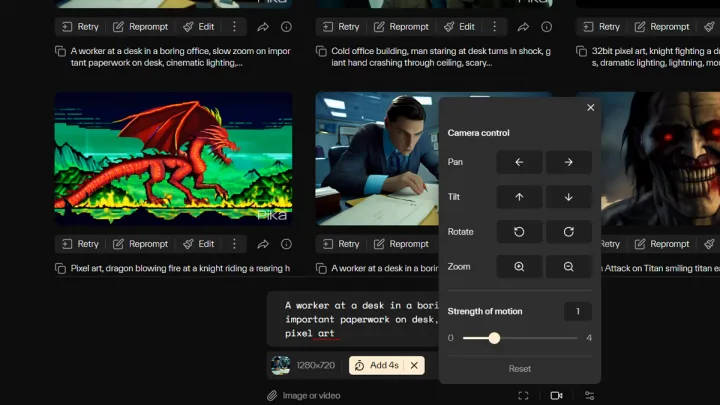Rotate the camera clockwise
The height and width of the screenshot is (405, 720).
pos(568,232)
